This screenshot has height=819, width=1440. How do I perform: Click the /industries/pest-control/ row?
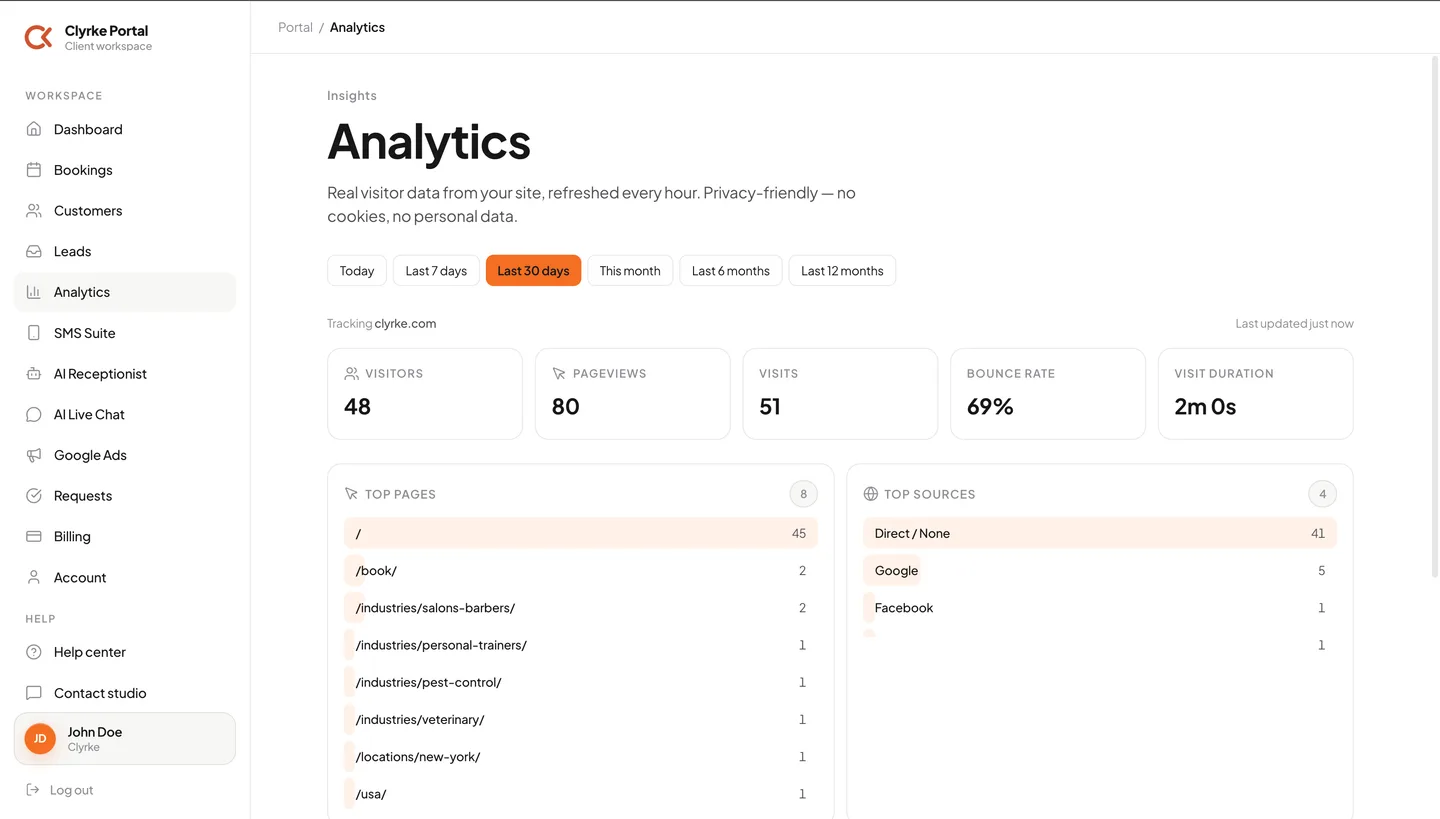click(581, 682)
